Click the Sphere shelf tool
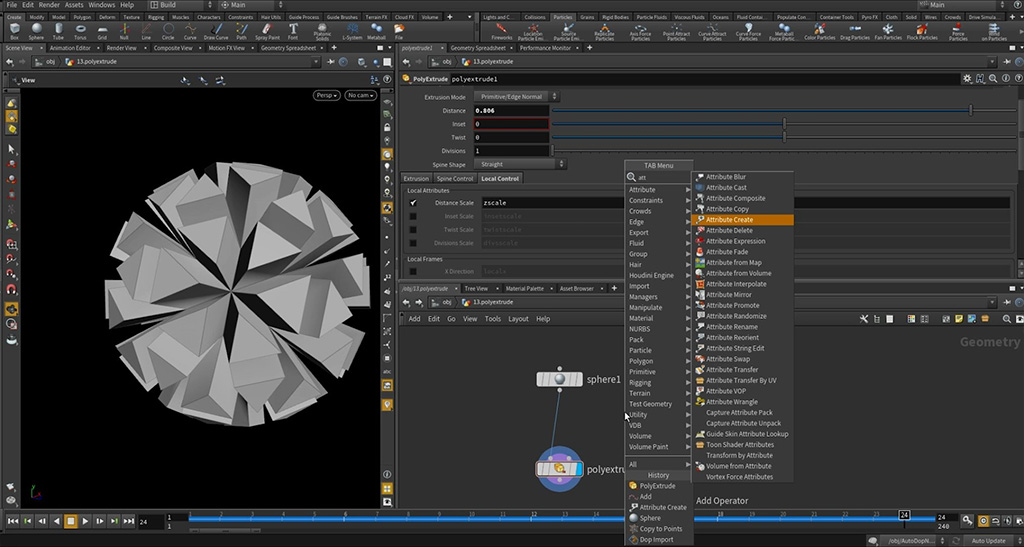The image size is (1024, 547). (x=37, y=31)
